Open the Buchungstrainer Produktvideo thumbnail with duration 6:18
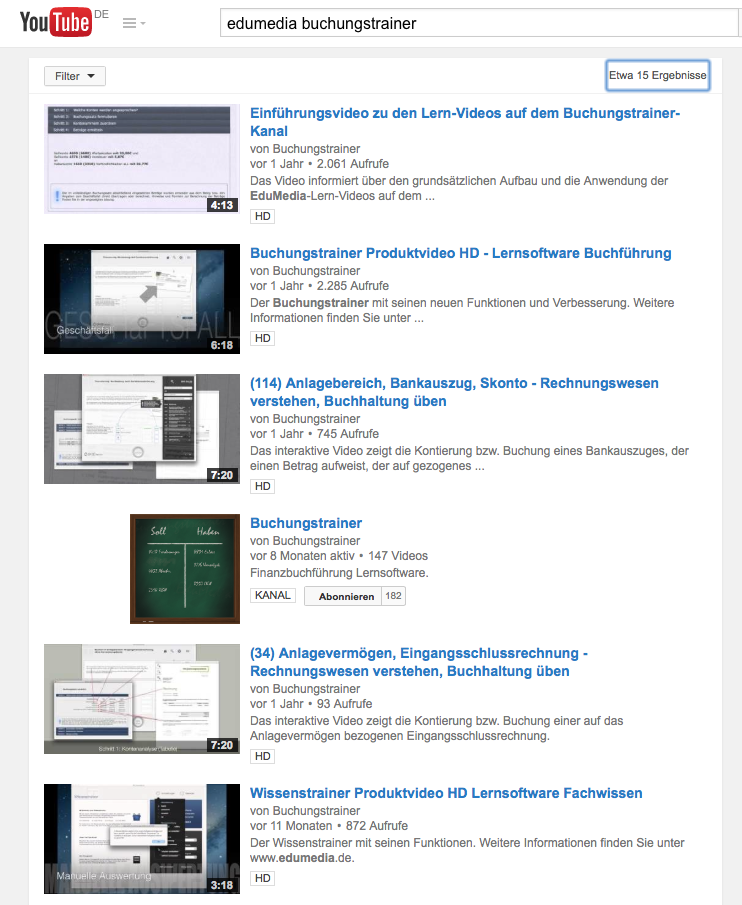This screenshot has width=742, height=905. [142, 299]
